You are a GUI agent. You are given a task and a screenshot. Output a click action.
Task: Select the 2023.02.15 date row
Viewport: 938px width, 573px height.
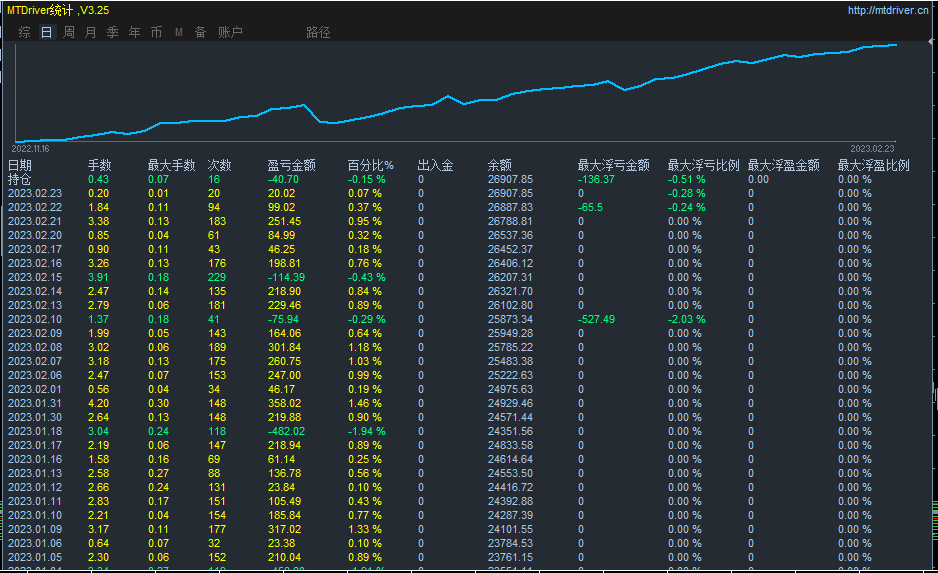click(x=35, y=277)
